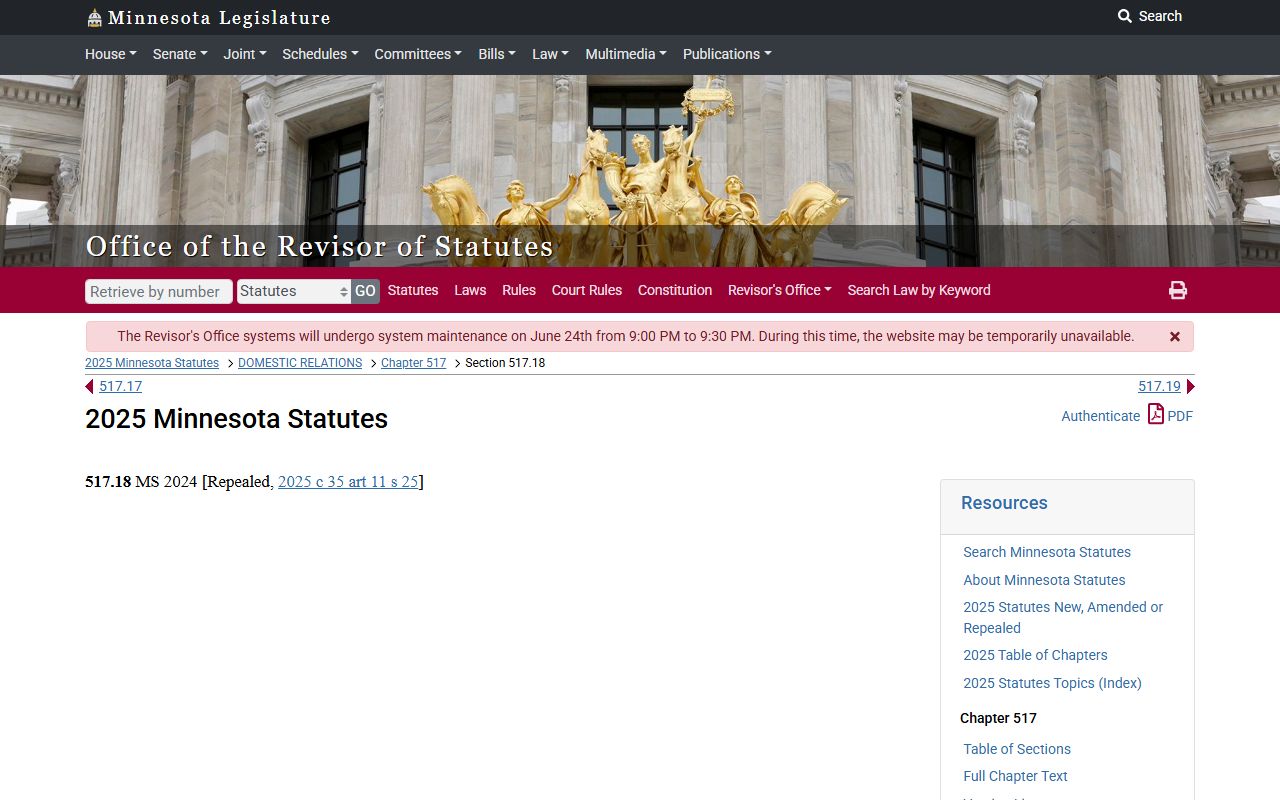Open Rules in the red navbar
Image resolution: width=1280 pixels, height=800 pixels.
pos(519,290)
